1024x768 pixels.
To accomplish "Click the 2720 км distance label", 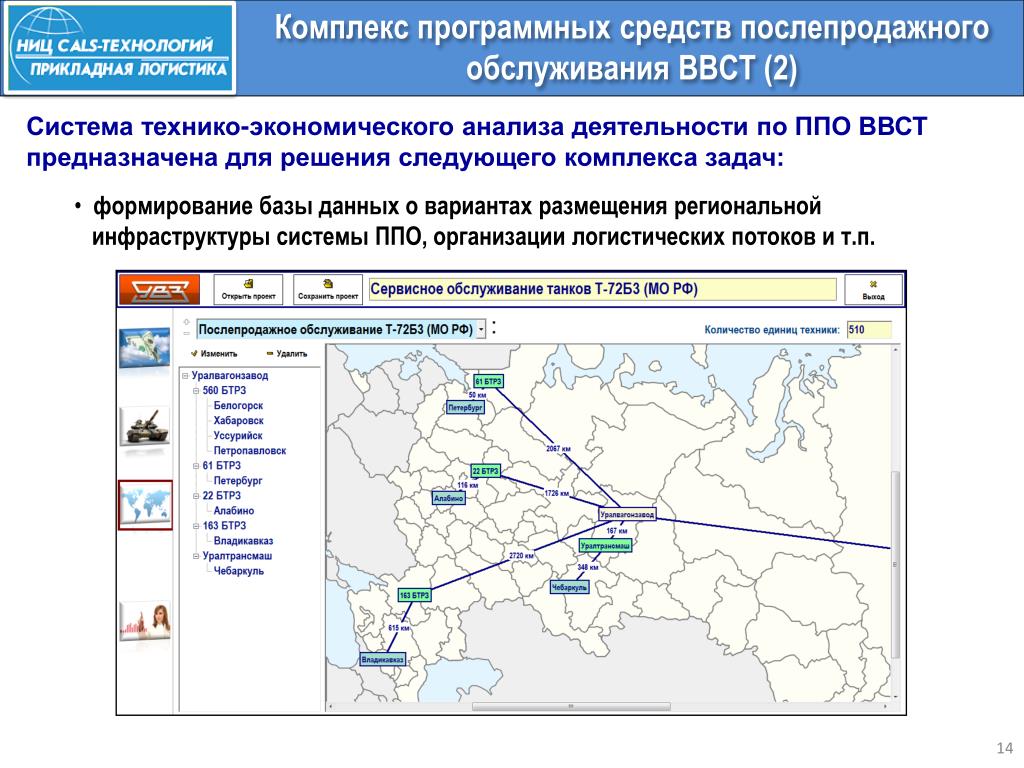I will (x=521, y=556).
